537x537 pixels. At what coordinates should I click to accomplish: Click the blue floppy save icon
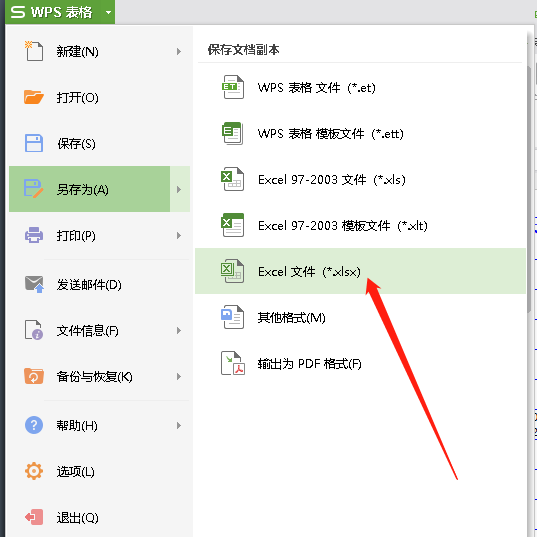coord(34,143)
